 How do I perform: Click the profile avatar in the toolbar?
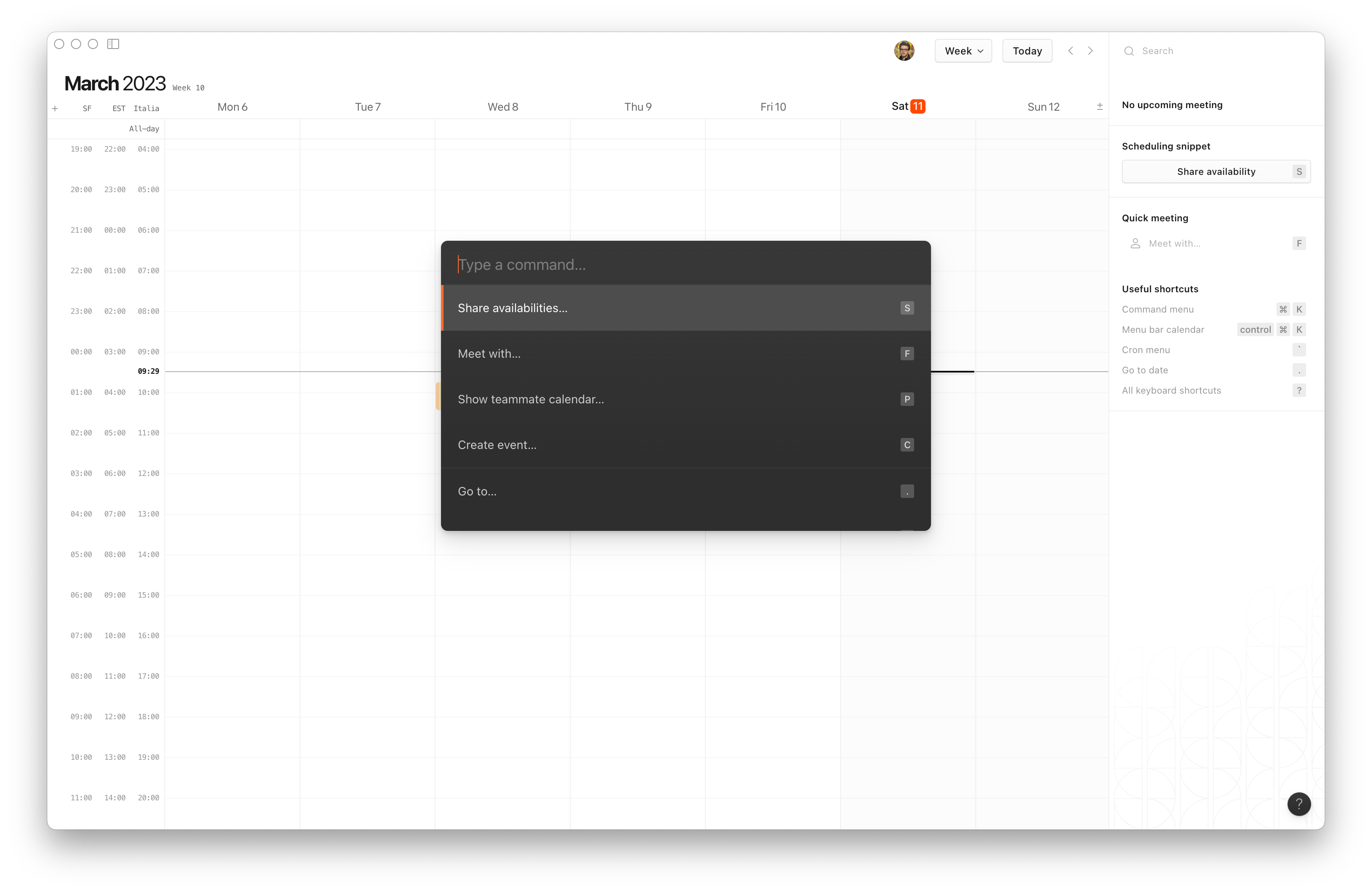(x=904, y=51)
